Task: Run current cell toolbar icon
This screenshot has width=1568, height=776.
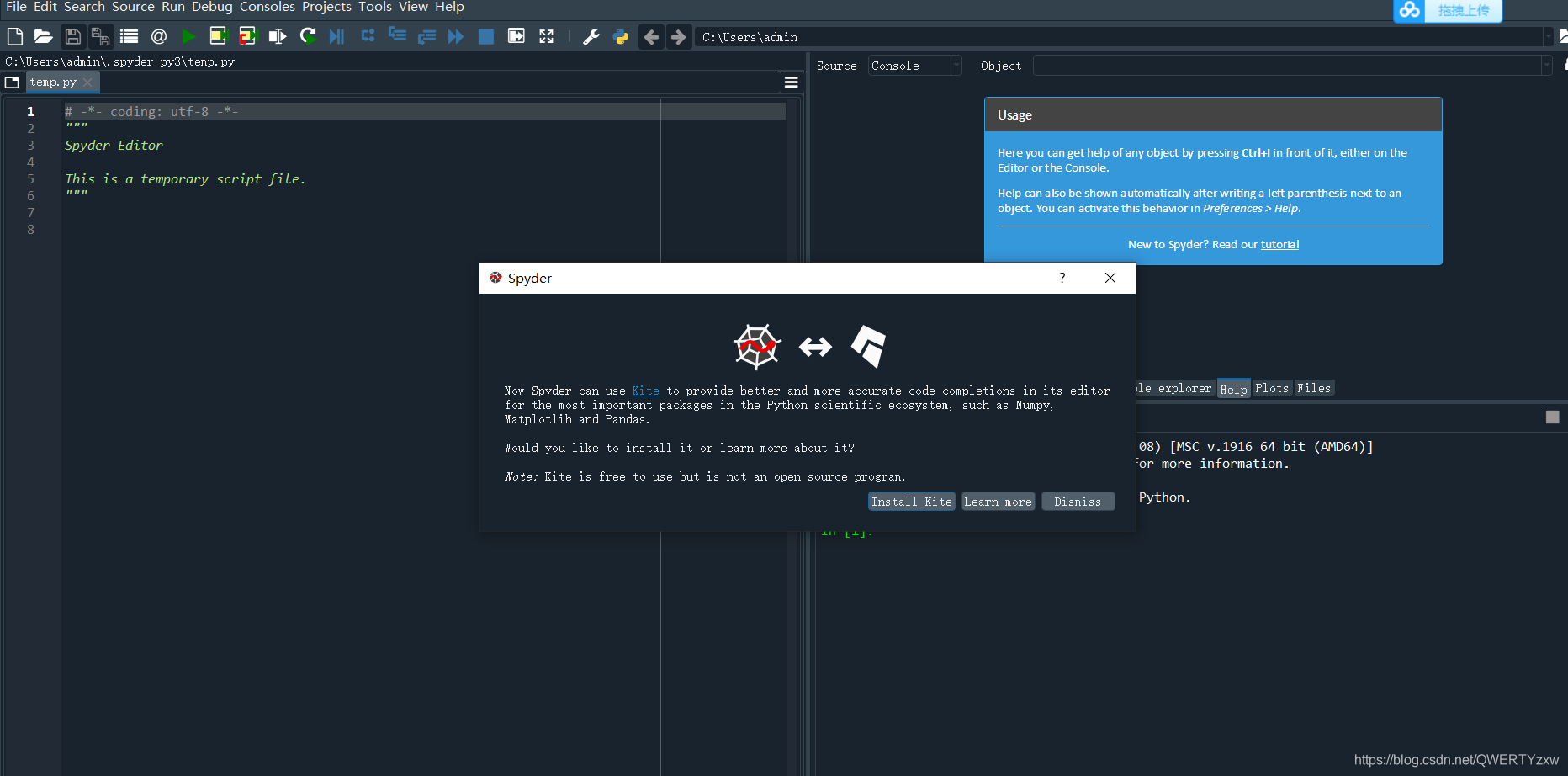Action: pos(218,36)
